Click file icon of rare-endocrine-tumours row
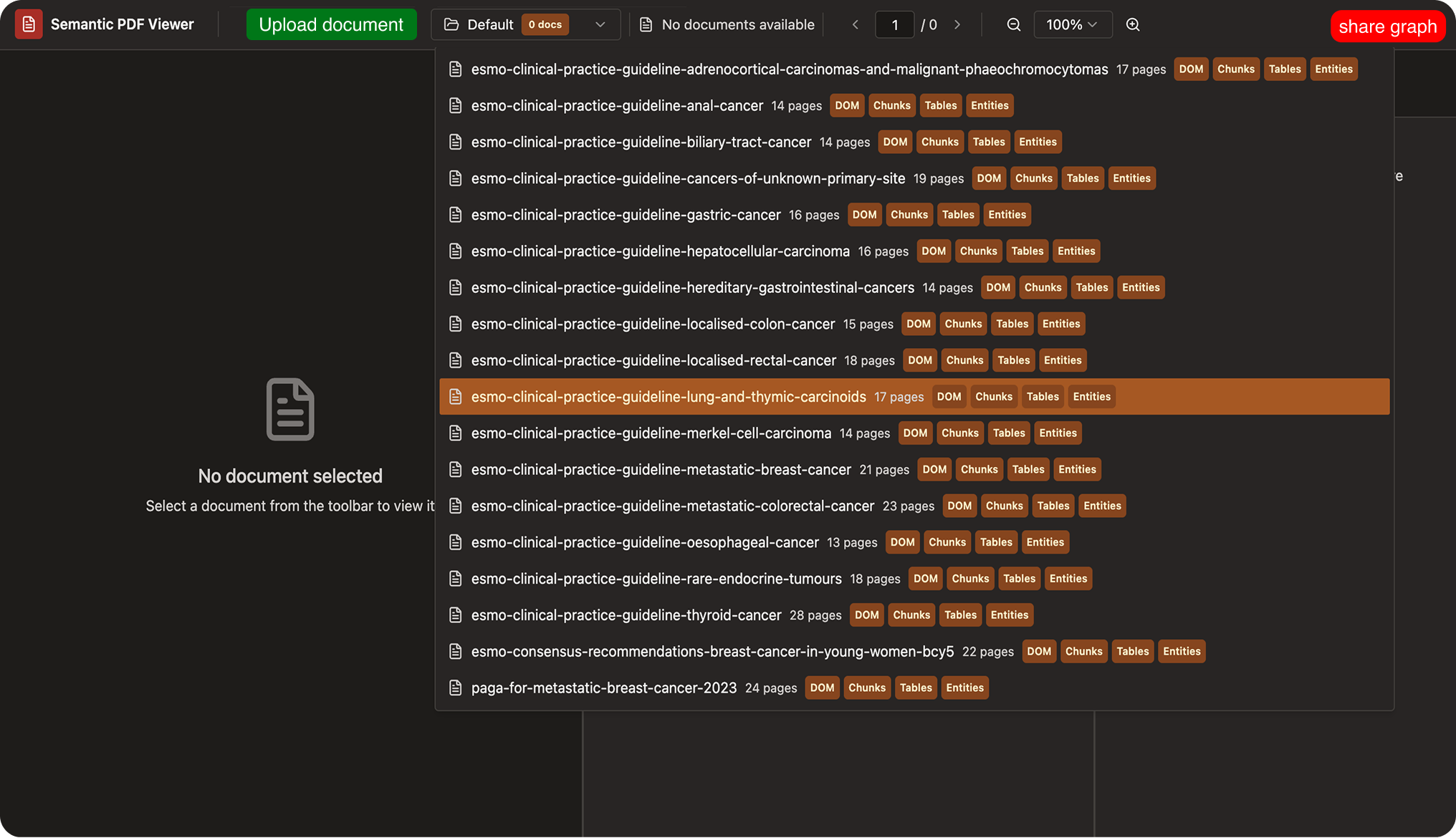Image resolution: width=1456 pixels, height=838 pixels. 455,579
